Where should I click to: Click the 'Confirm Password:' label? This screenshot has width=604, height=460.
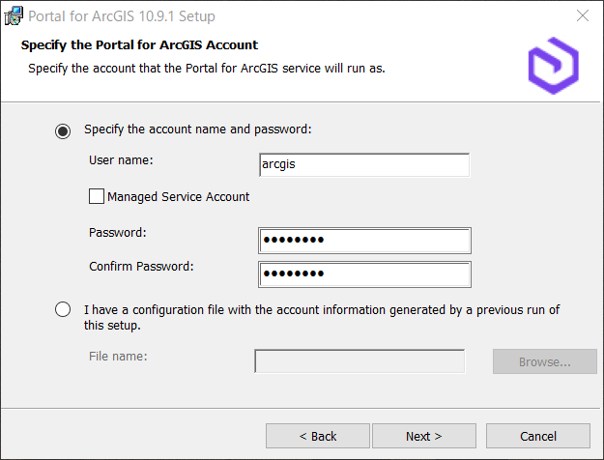point(141,266)
